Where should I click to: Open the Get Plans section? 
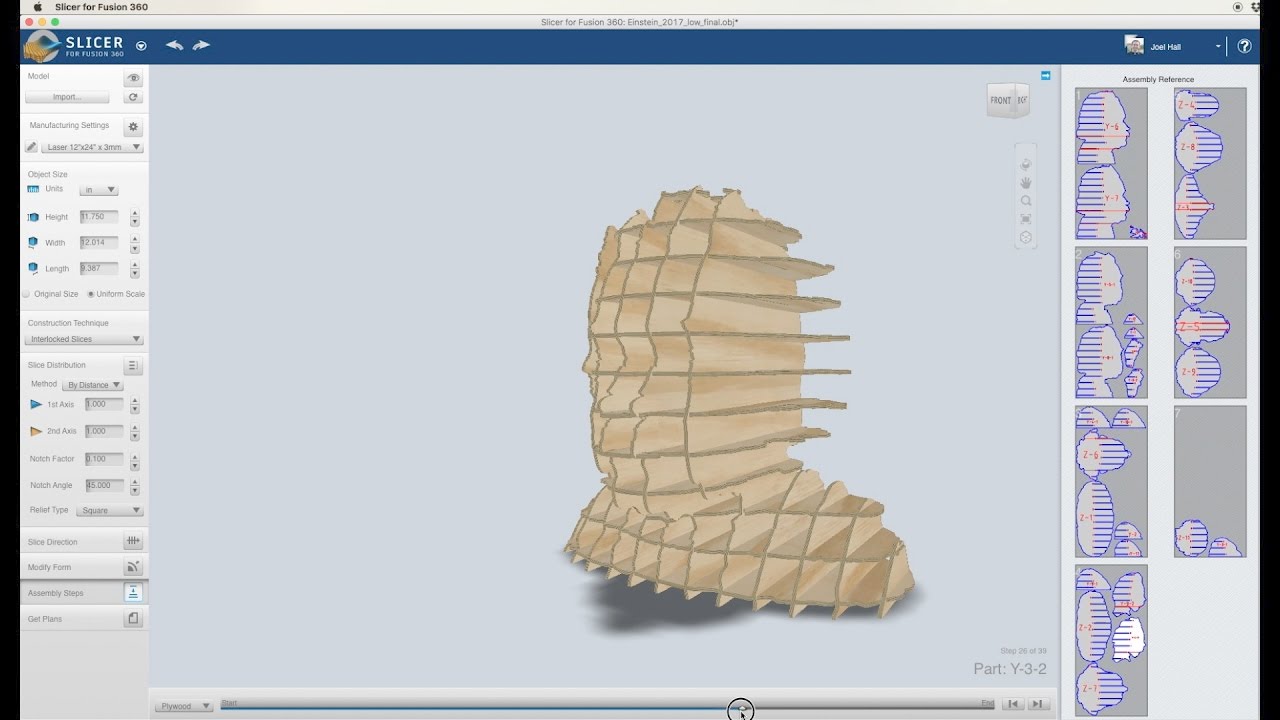[x=84, y=619]
